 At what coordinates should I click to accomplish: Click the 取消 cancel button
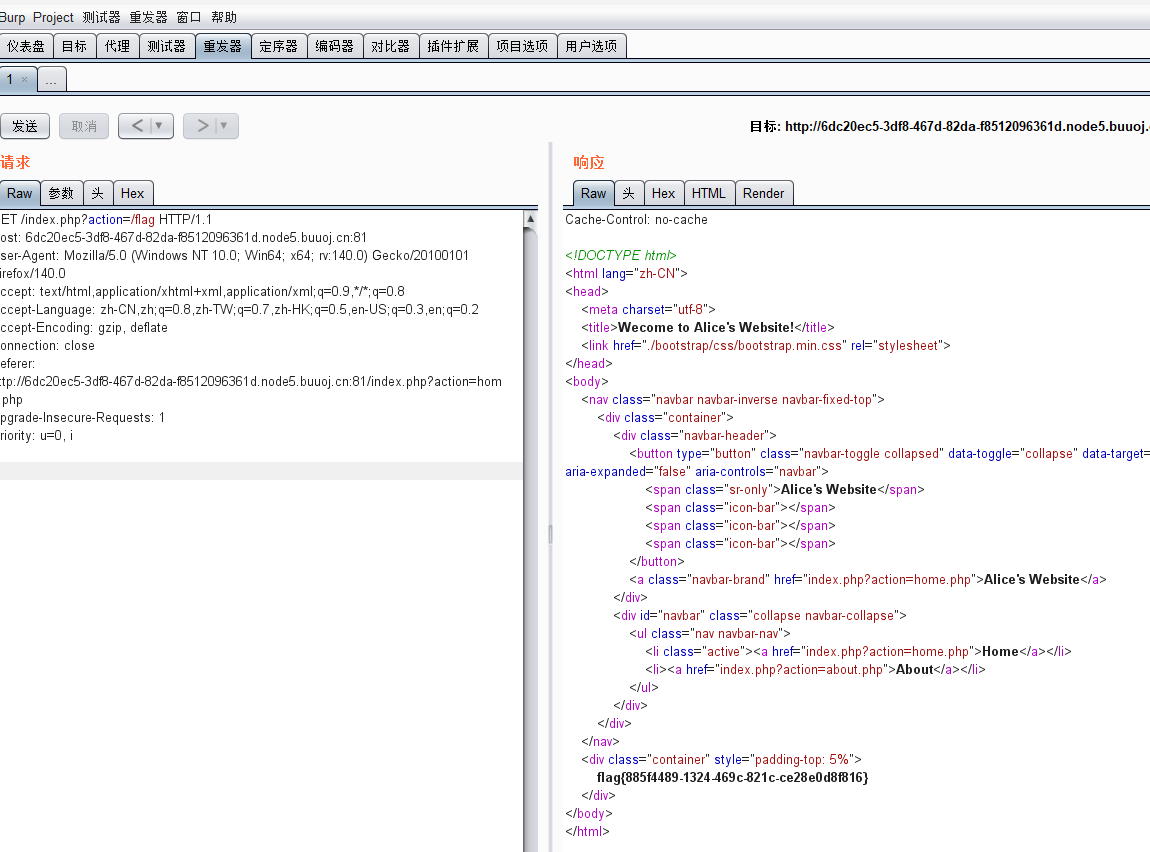[84, 126]
